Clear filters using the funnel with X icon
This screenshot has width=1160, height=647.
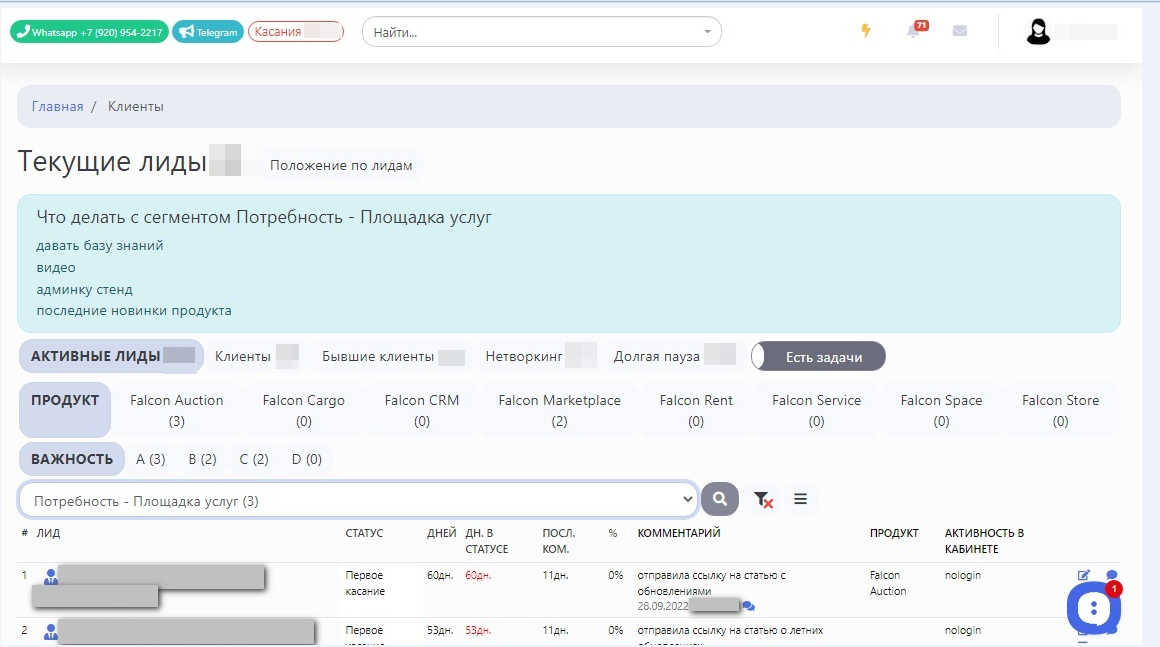click(x=763, y=499)
